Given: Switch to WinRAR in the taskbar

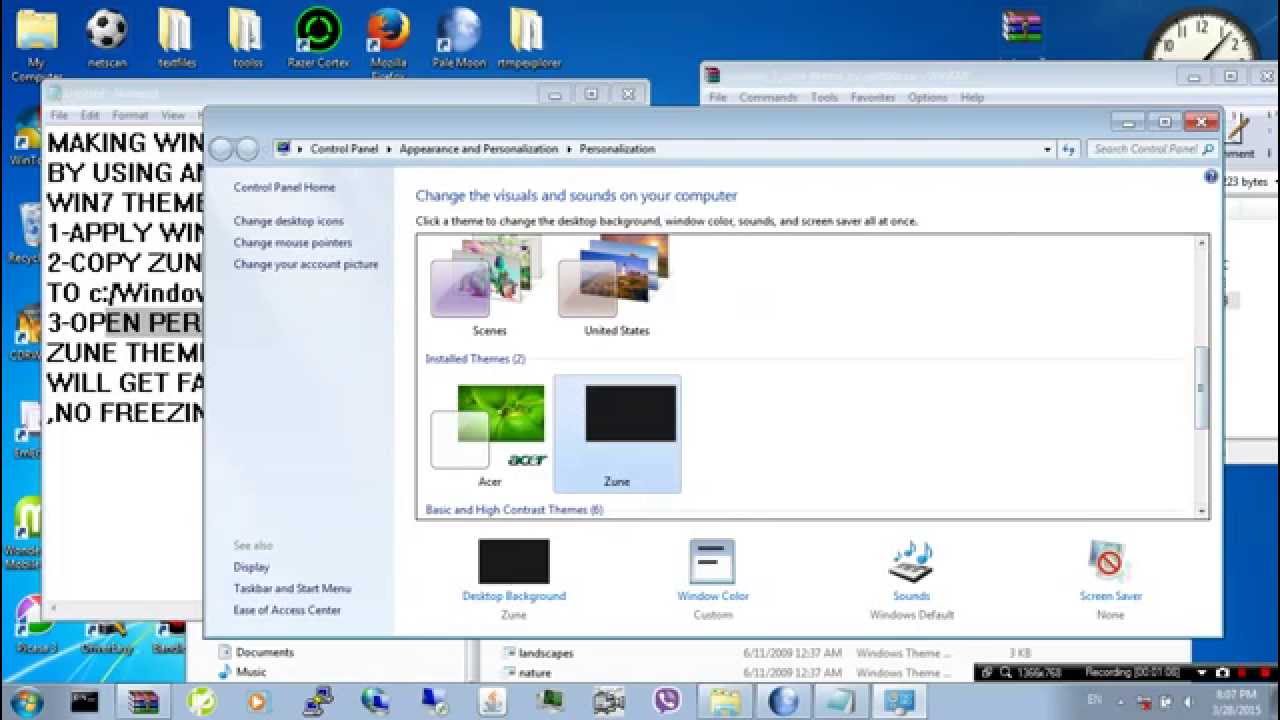Looking at the screenshot, I should 143,701.
